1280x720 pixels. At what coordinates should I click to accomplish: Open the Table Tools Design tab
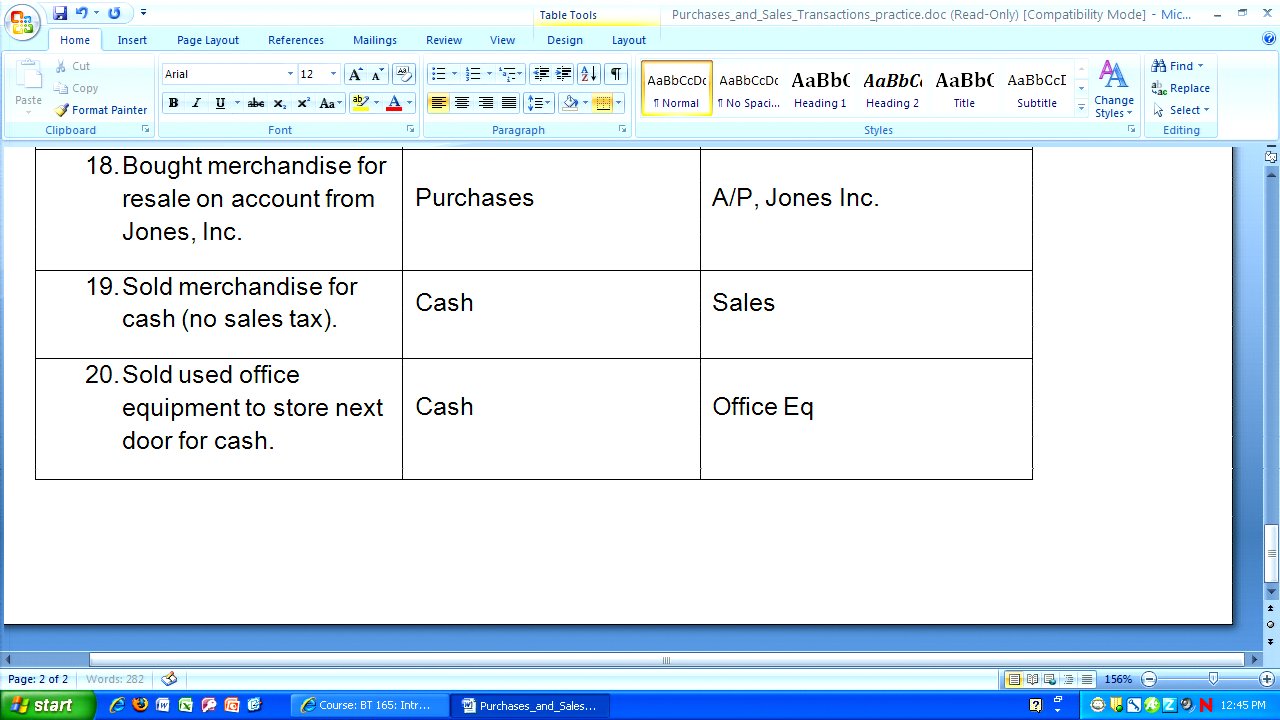[x=564, y=40]
